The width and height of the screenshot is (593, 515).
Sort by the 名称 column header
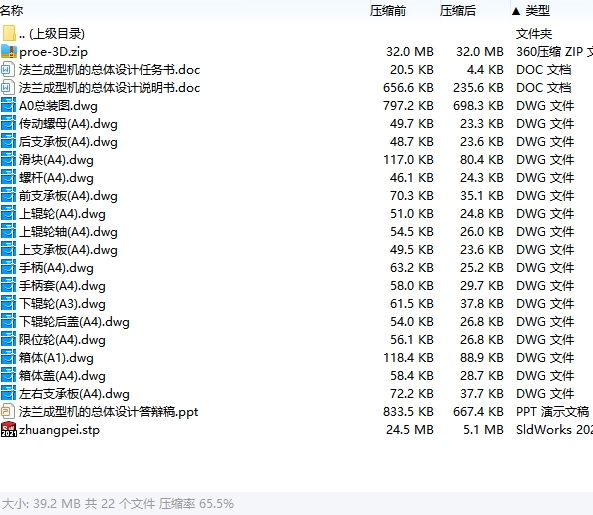(x=11, y=11)
